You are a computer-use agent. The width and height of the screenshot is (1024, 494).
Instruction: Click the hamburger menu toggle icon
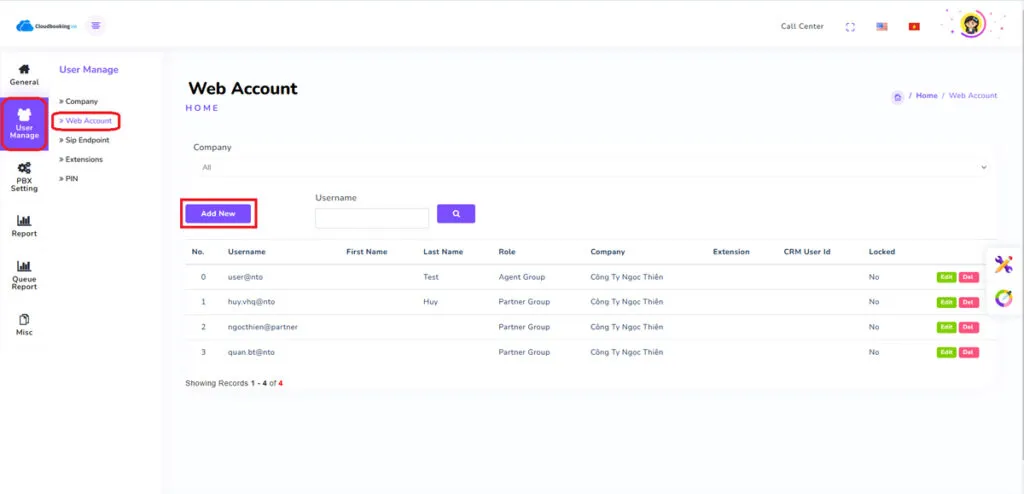click(x=96, y=26)
